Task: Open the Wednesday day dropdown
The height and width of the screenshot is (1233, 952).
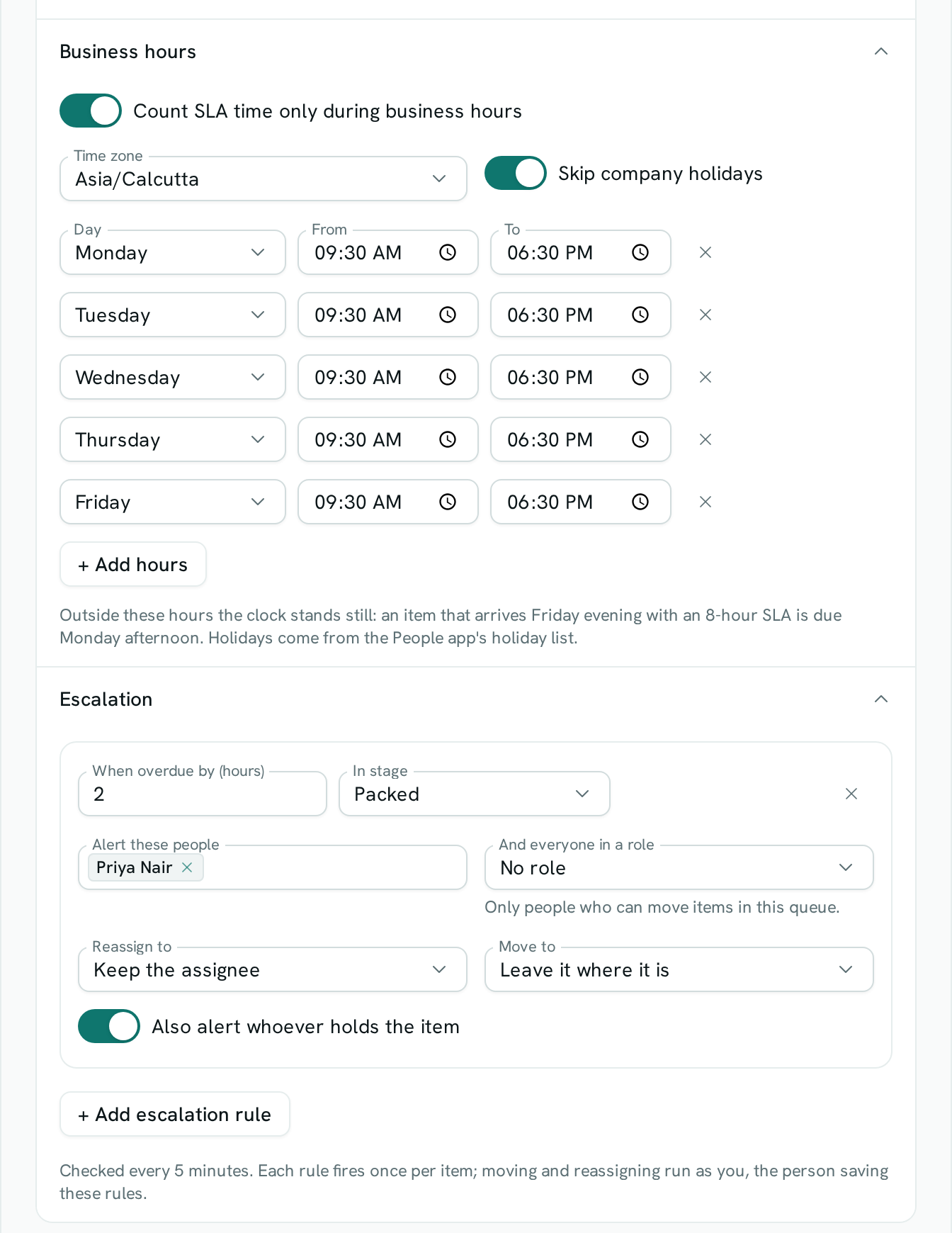Action: tap(173, 377)
